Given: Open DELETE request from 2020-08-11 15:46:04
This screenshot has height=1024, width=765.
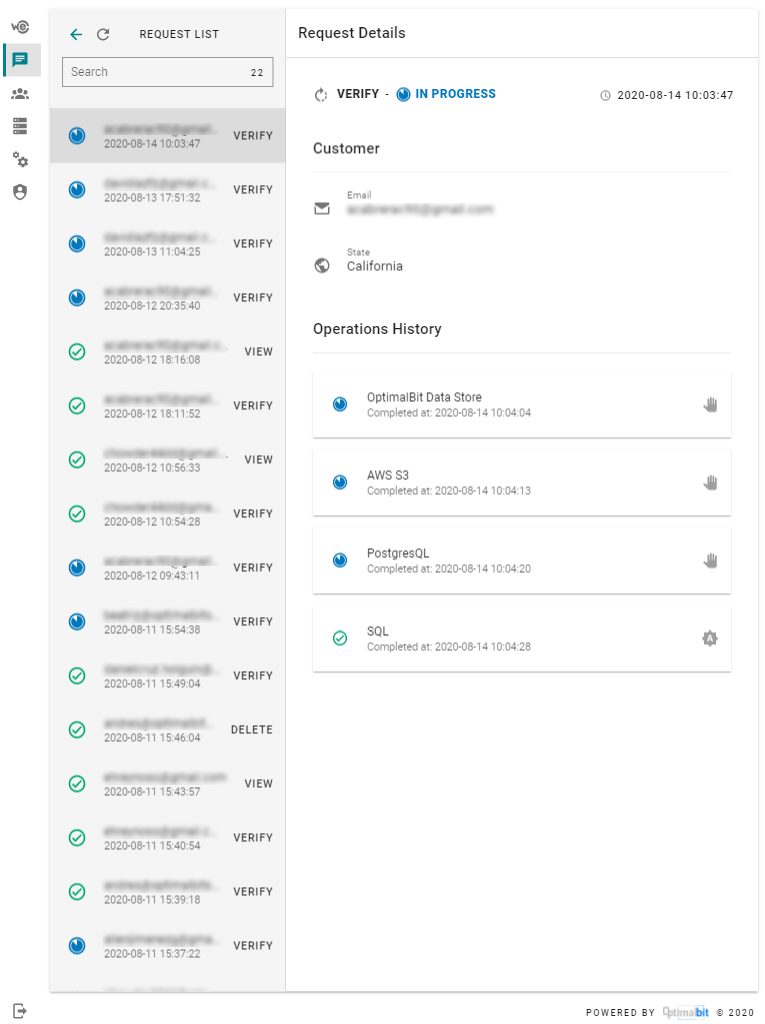Looking at the screenshot, I should (167, 729).
